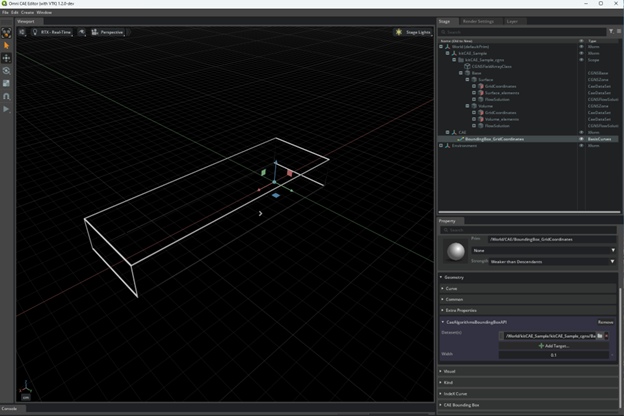This screenshot has height=416, width=624.
Task: Click kitCAE_Sample_cgns folder icon in tree
Action: pyautogui.click(x=461, y=60)
